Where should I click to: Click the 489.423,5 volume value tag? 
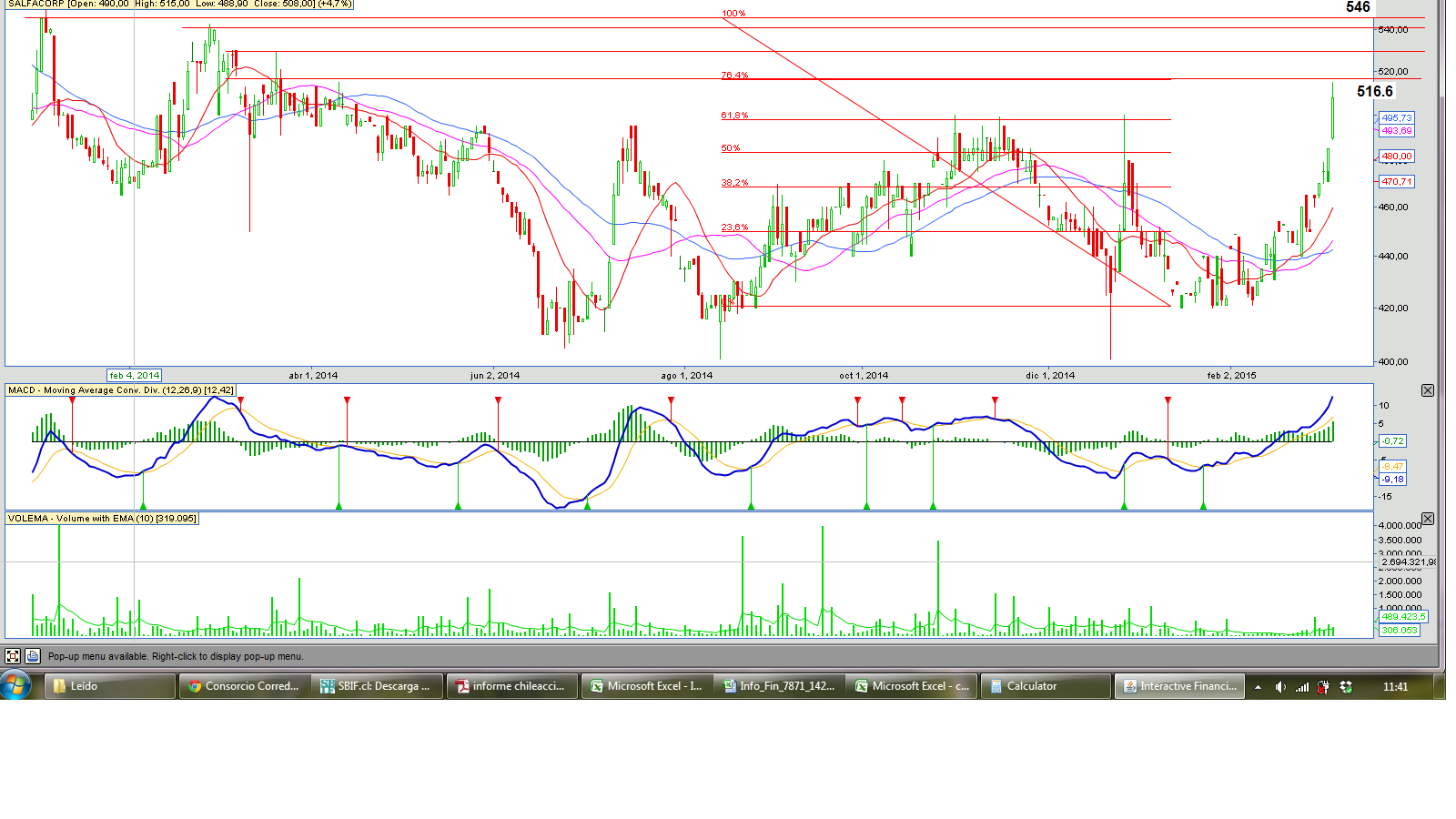tap(1403, 617)
